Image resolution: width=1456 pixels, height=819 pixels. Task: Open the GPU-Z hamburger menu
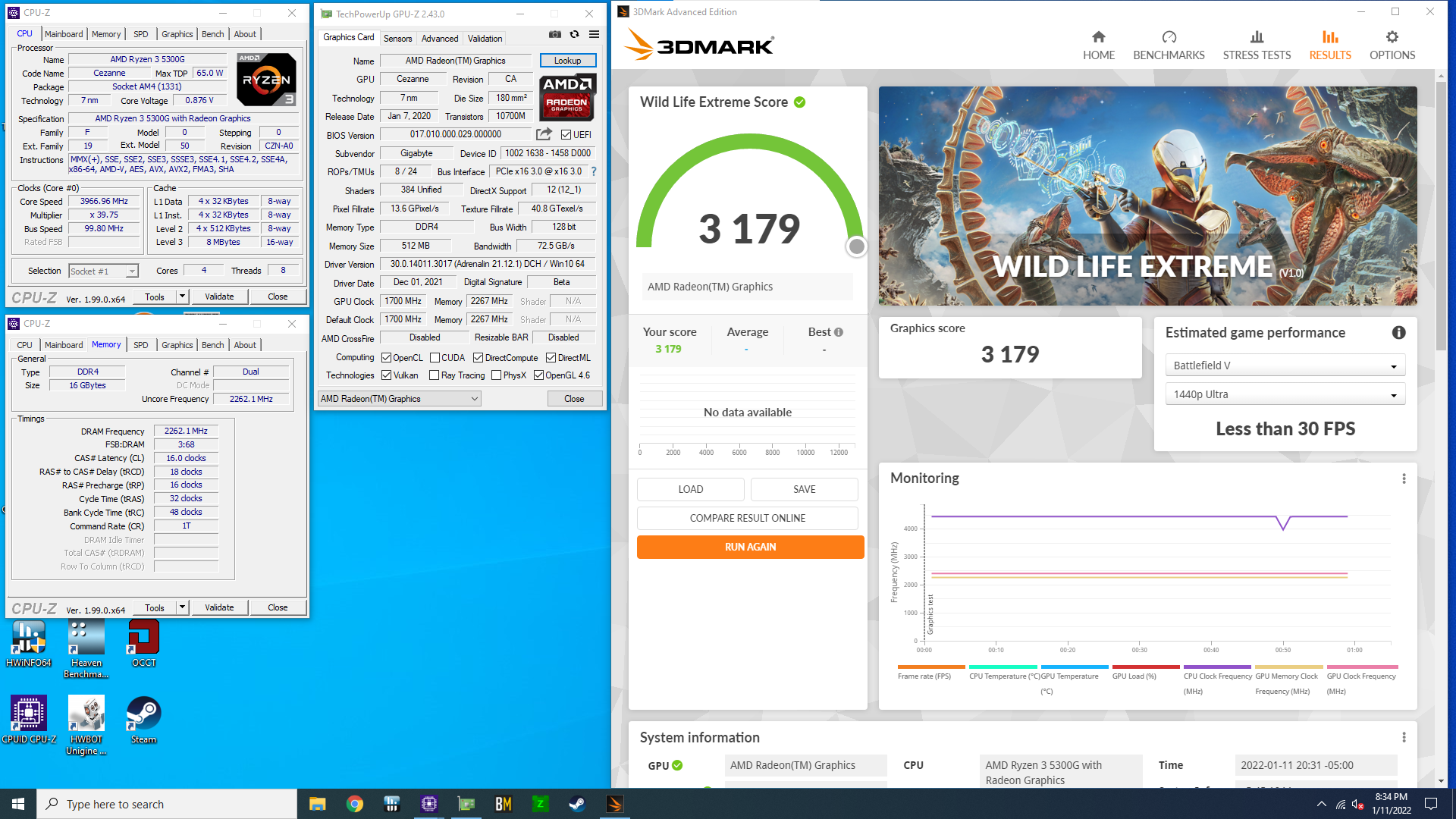pyautogui.click(x=594, y=35)
